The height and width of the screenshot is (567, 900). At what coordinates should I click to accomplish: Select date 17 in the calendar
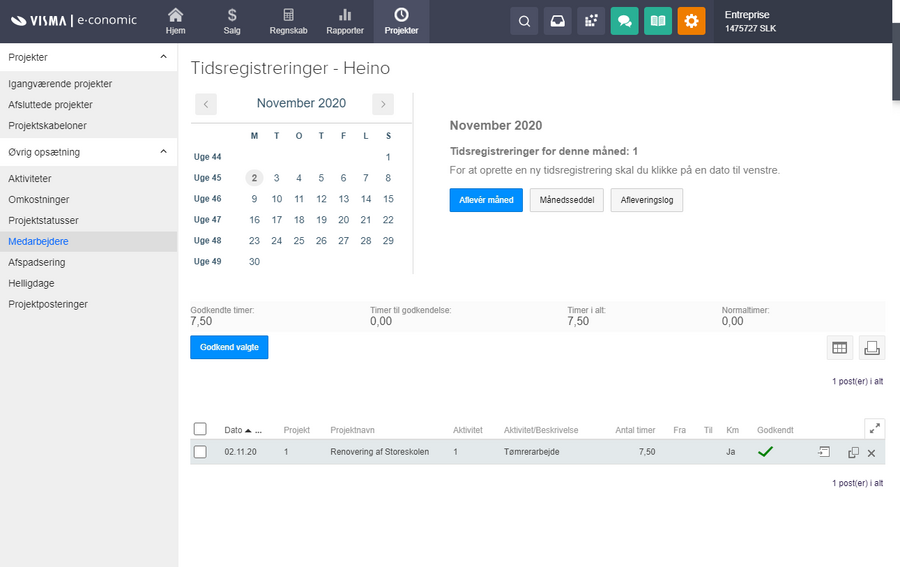(277, 220)
